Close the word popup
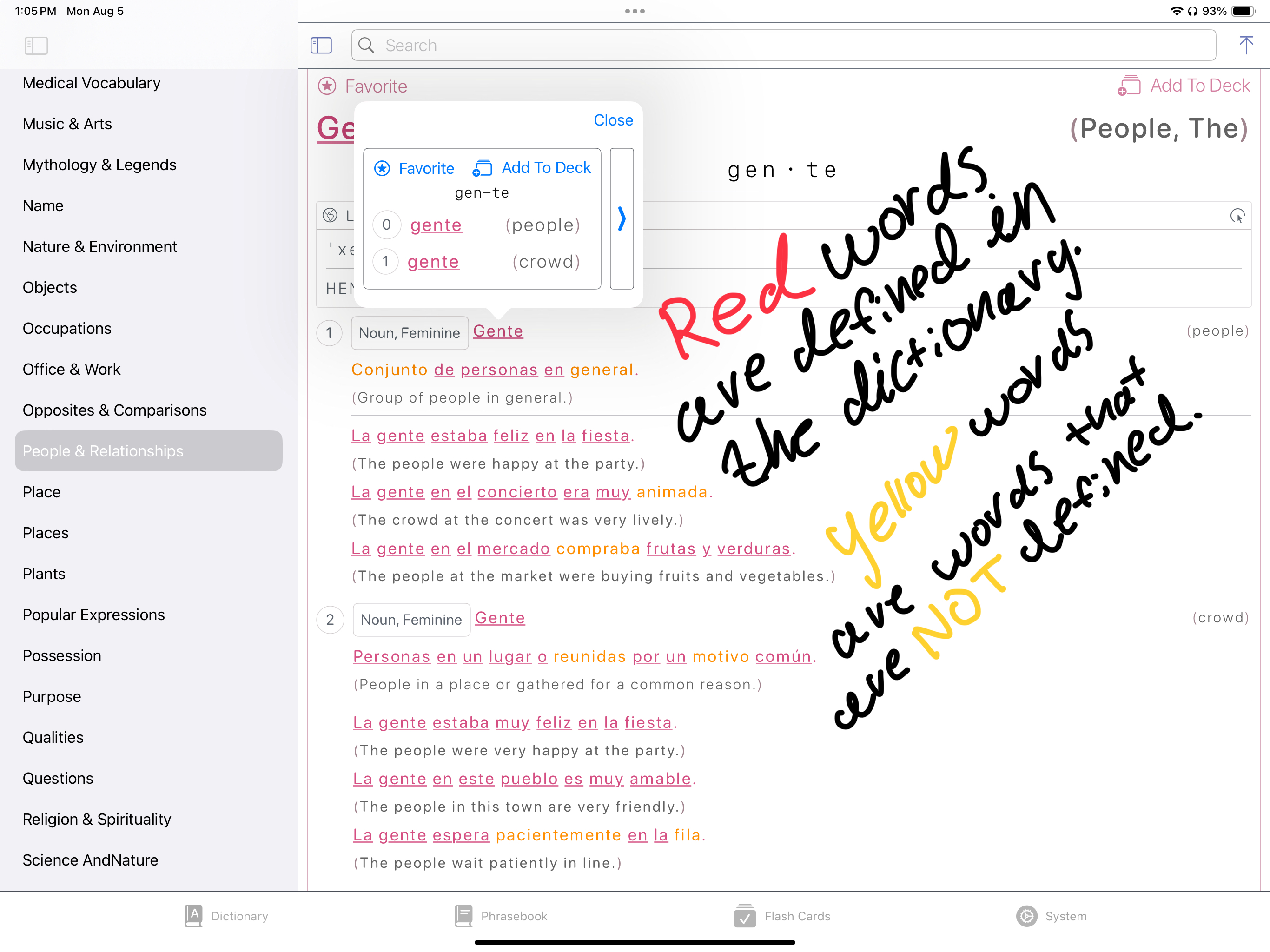The image size is (1270, 952). [613, 120]
